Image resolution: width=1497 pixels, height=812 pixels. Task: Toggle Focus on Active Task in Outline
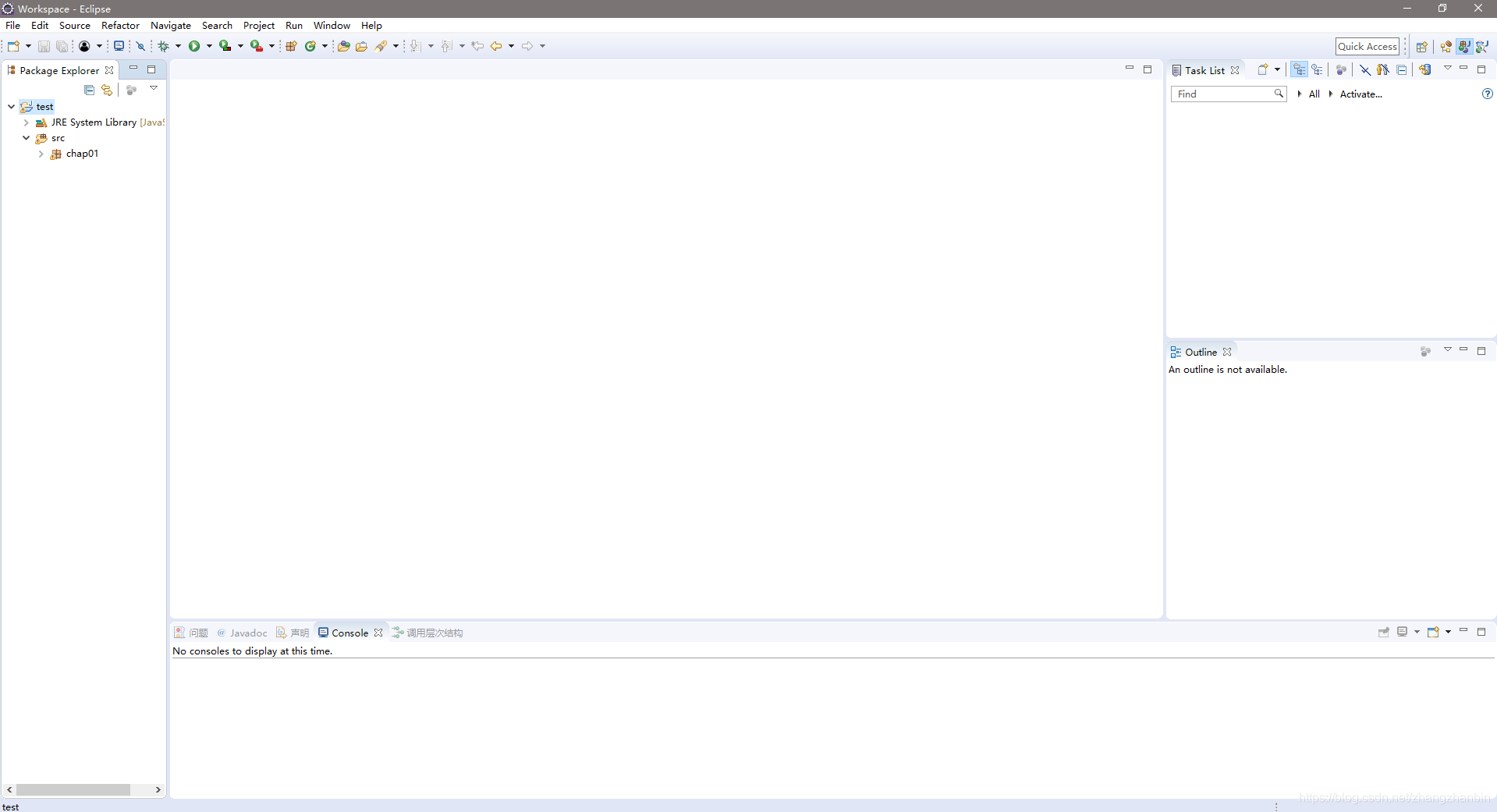coord(1425,352)
